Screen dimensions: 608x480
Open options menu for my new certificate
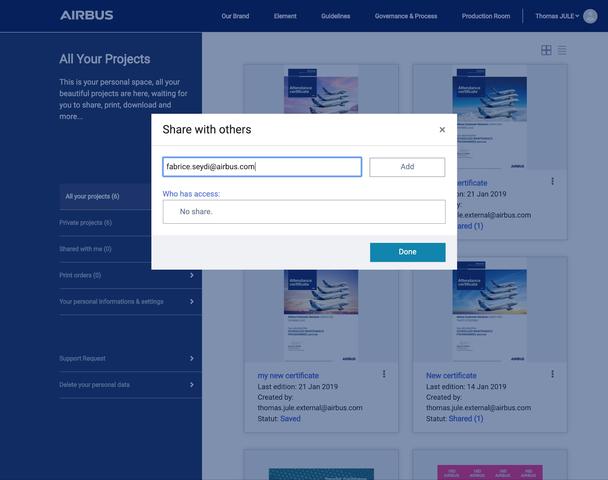(x=384, y=374)
